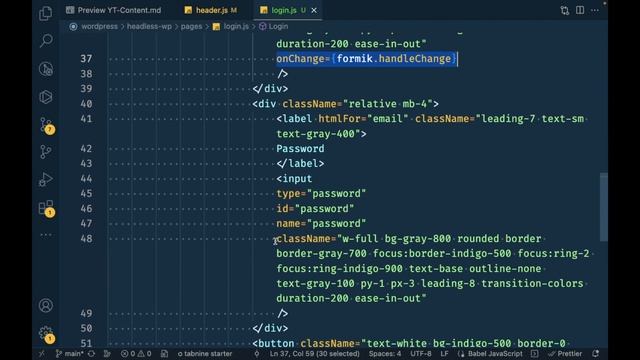Click the feedback icon left of Prettier

point(535,353)
